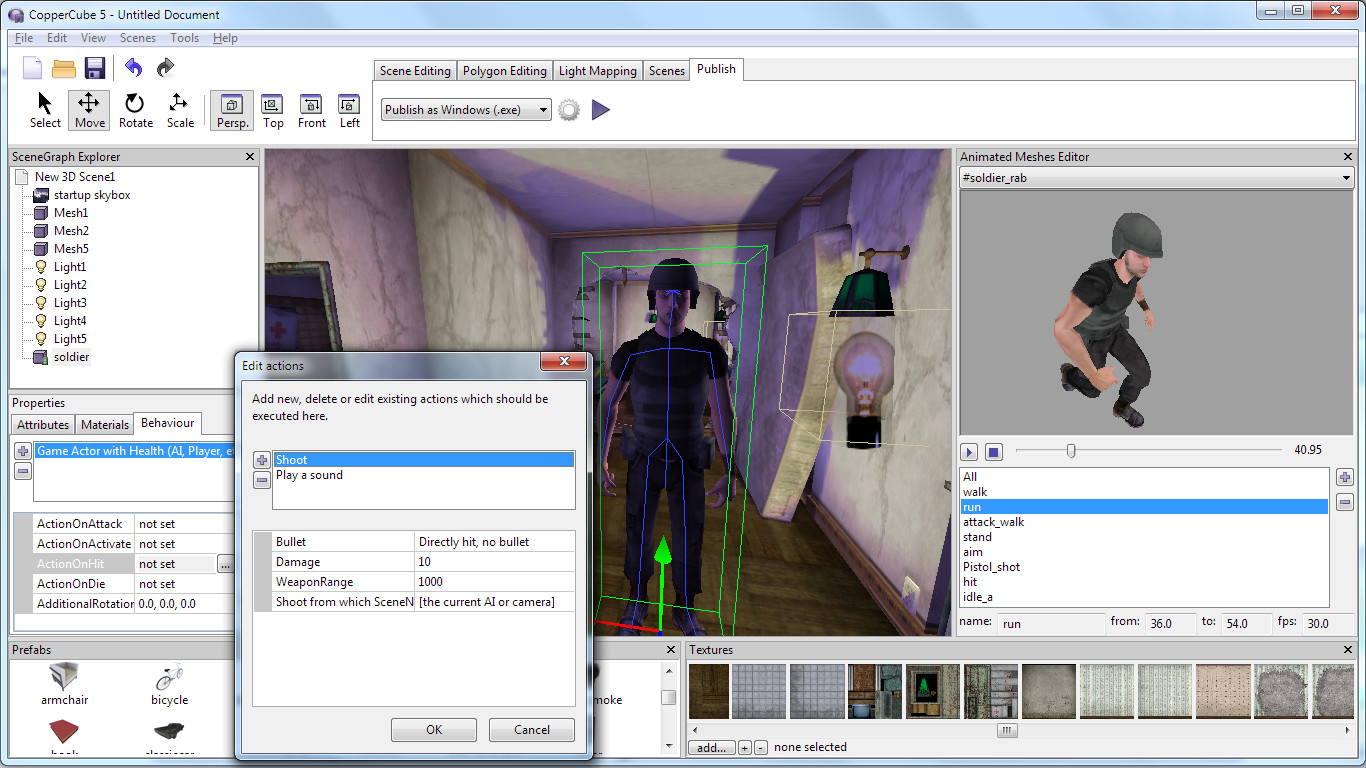Switch to the Front view
This screenshot has height=768, width=1366.
(311, 110)
